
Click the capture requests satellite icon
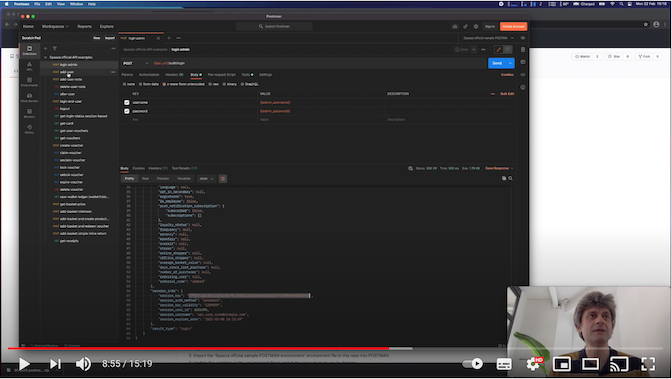coord(465,27)
